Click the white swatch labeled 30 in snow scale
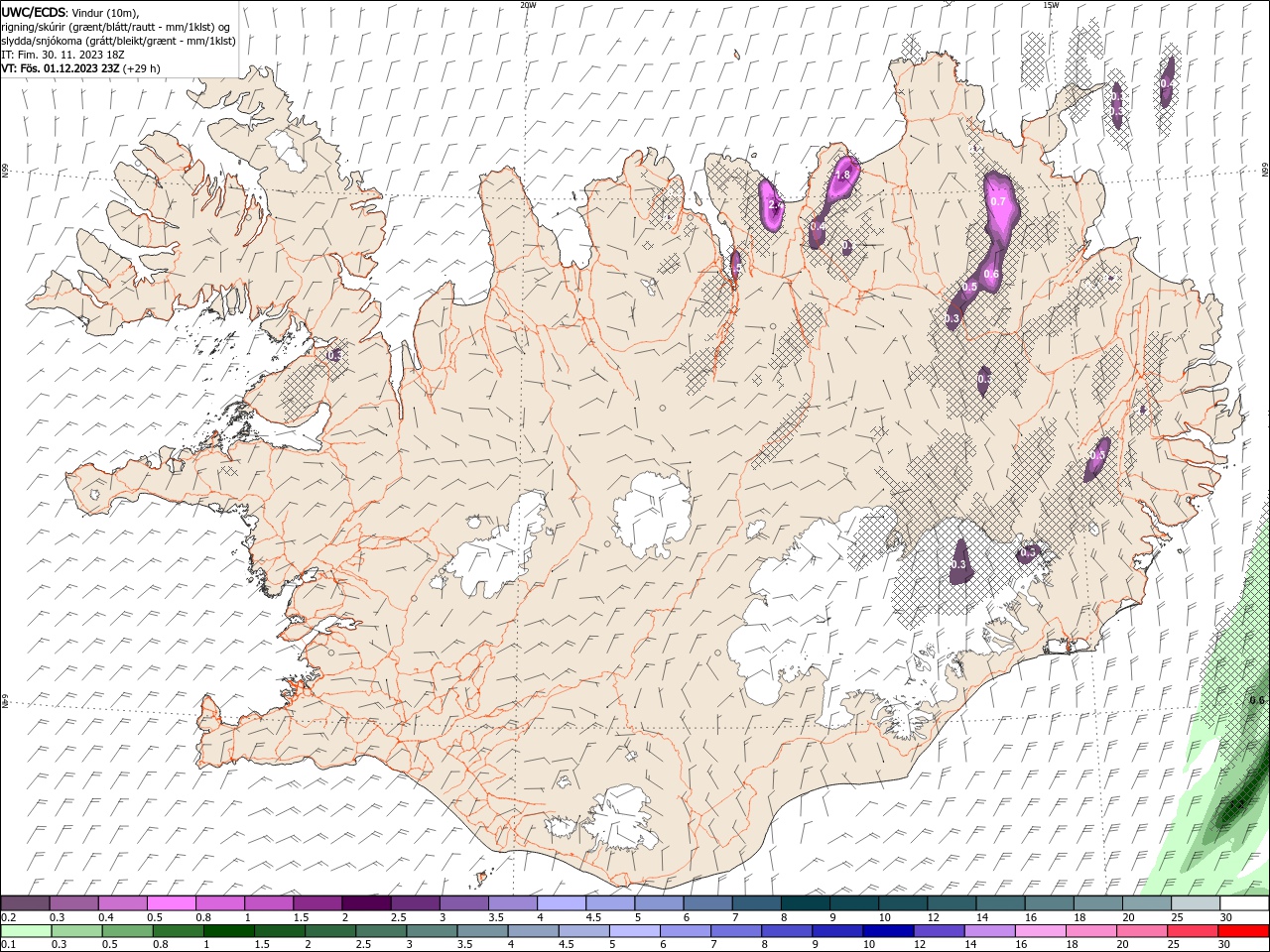This screenshot has height=952, width=1270. click(1244, 903)
